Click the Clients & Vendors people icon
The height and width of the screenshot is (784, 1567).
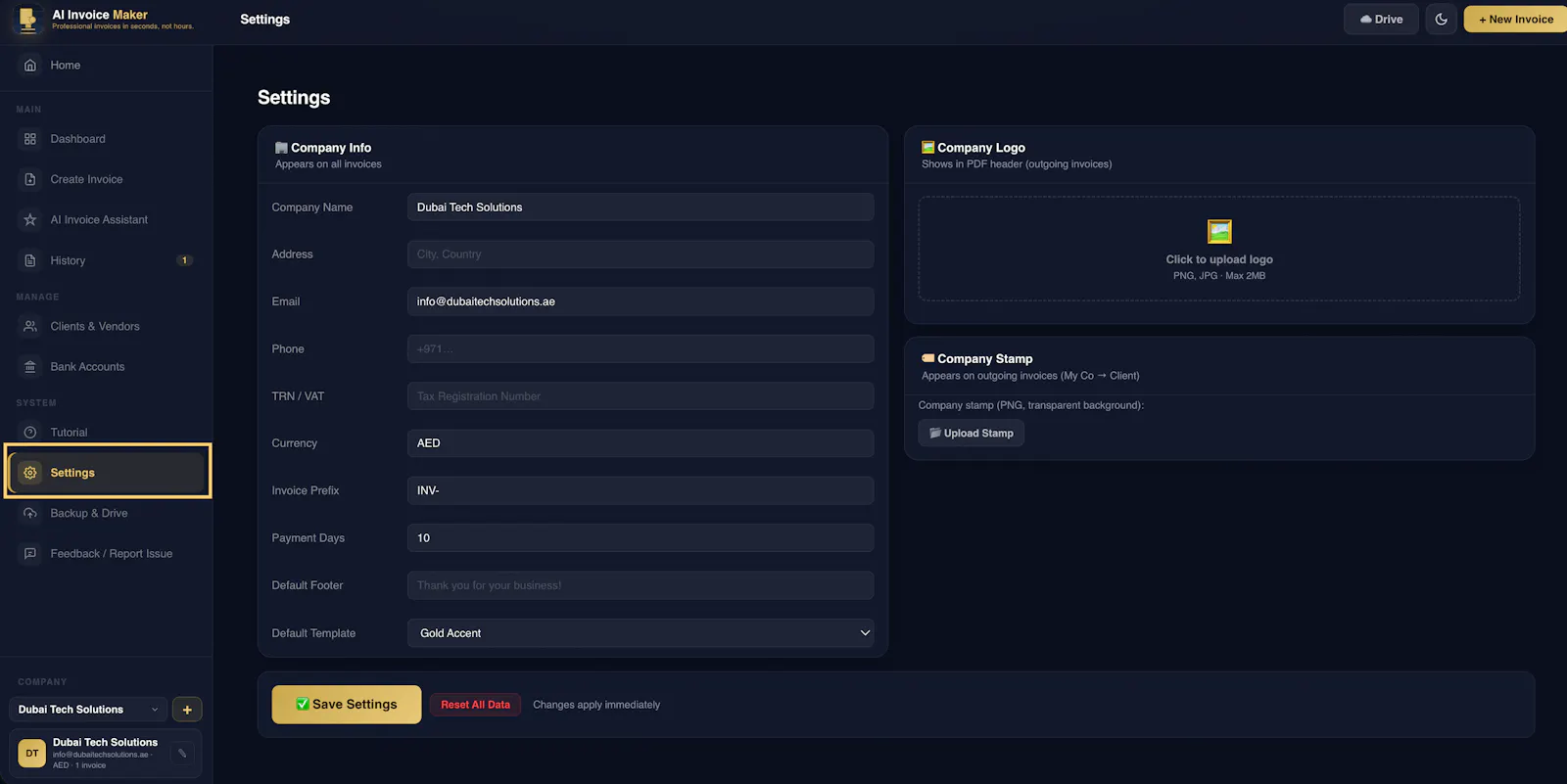click(x=30, y=326)
